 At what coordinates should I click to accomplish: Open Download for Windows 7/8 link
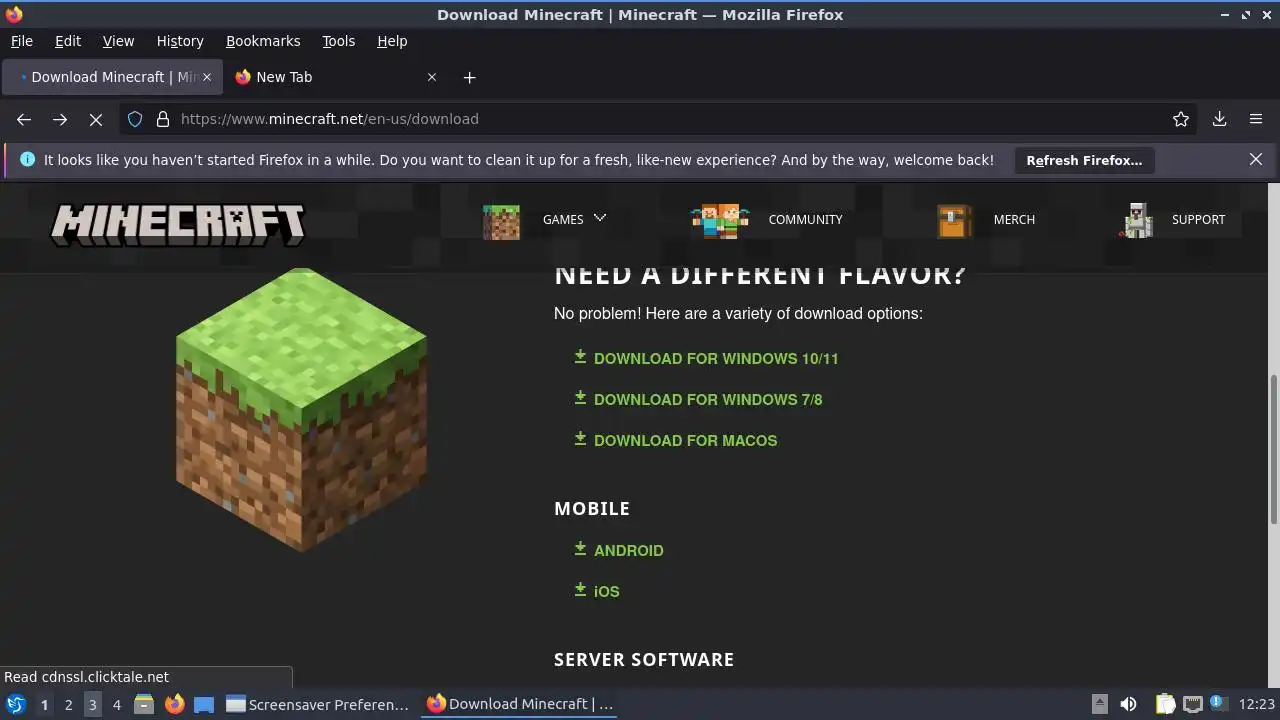pos(708,400)
